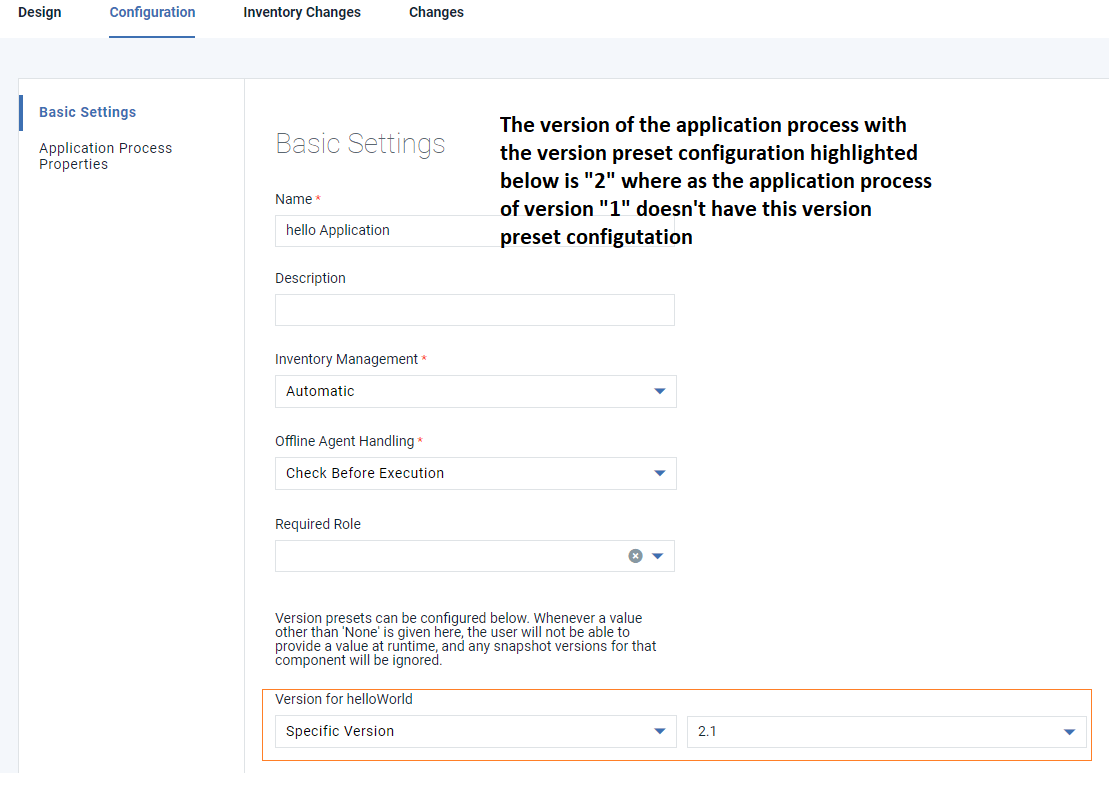1109x787 pixels.
Task: Click the arrow icon on the 2.1 version dropdown
Action: pyautogui.click(x=1069, y=731)
